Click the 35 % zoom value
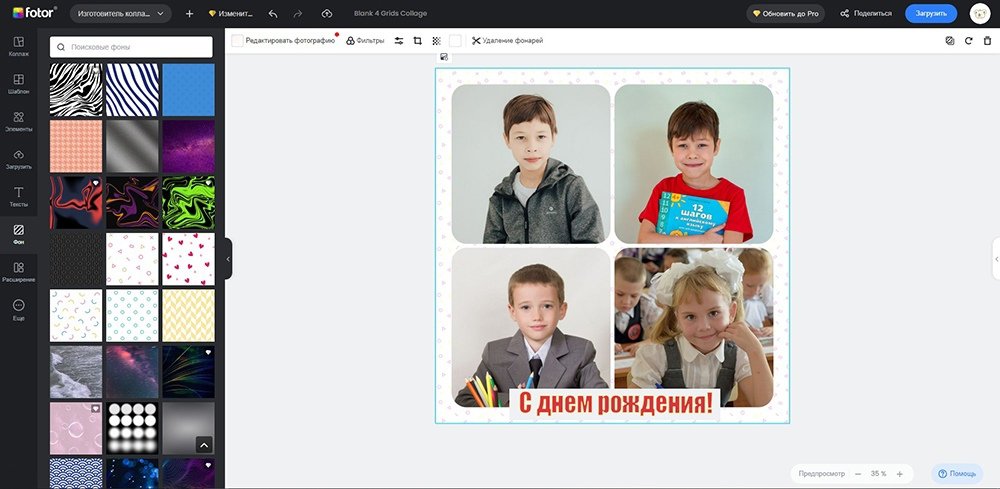The image size is (1000, 489). tap(879, 474)
